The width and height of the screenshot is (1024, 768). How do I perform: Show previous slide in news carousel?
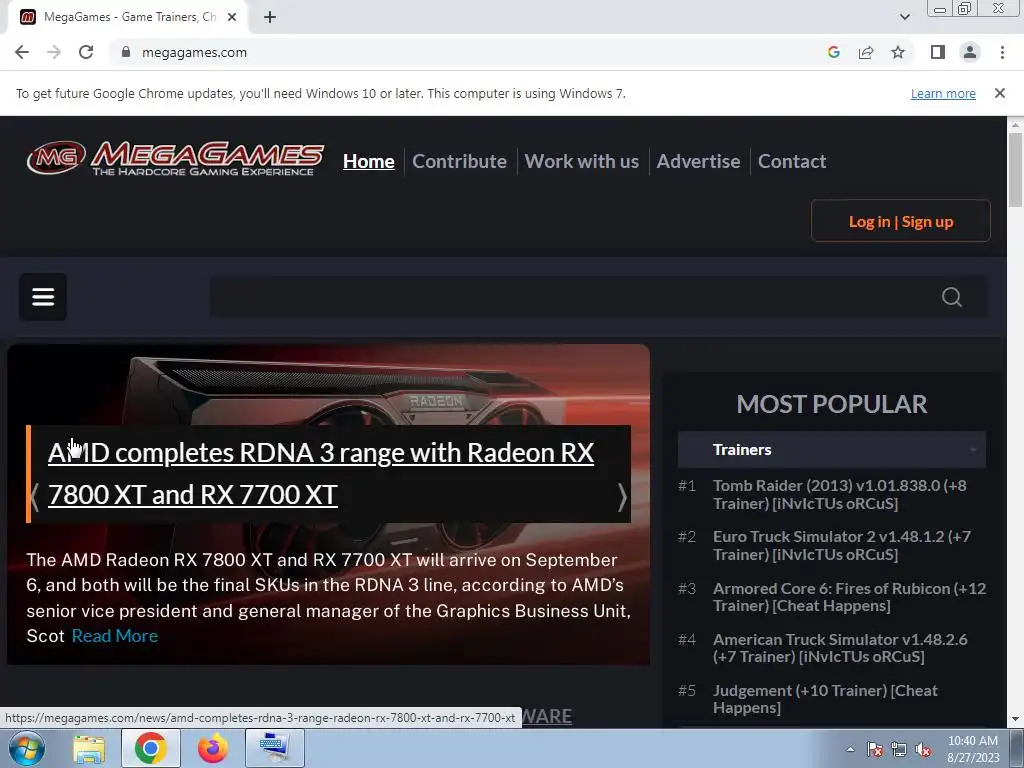[x=35, y=498]
